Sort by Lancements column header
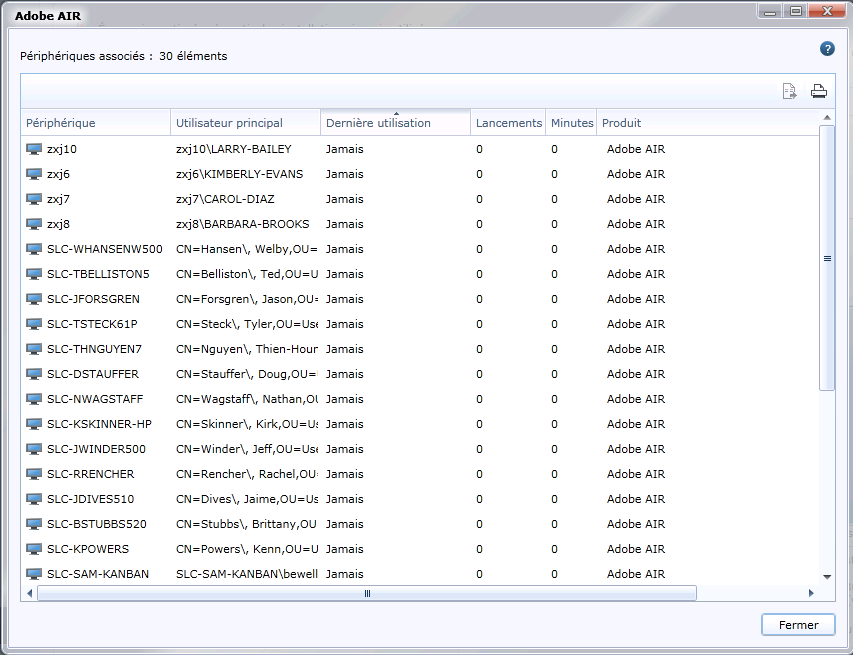This screenshot has height=655, width=853. pyautogui.click(x=508, y=123)
